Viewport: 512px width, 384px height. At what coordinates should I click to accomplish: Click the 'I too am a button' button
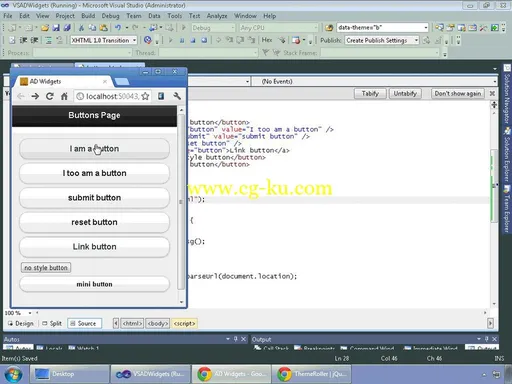pyautogui.click(x=94, y=173)
